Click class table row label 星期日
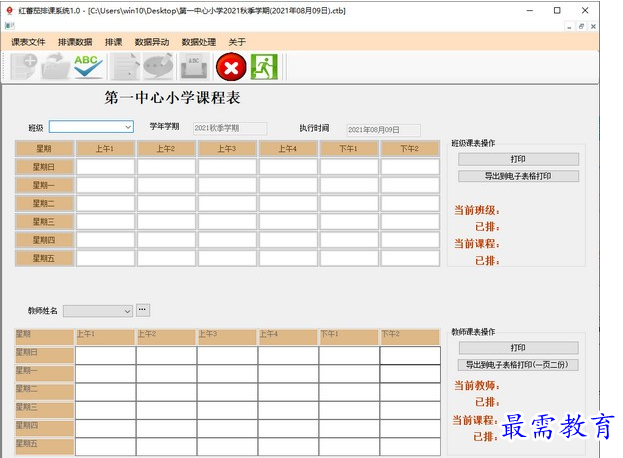This screenshot has width=623, height=458. 44,167
